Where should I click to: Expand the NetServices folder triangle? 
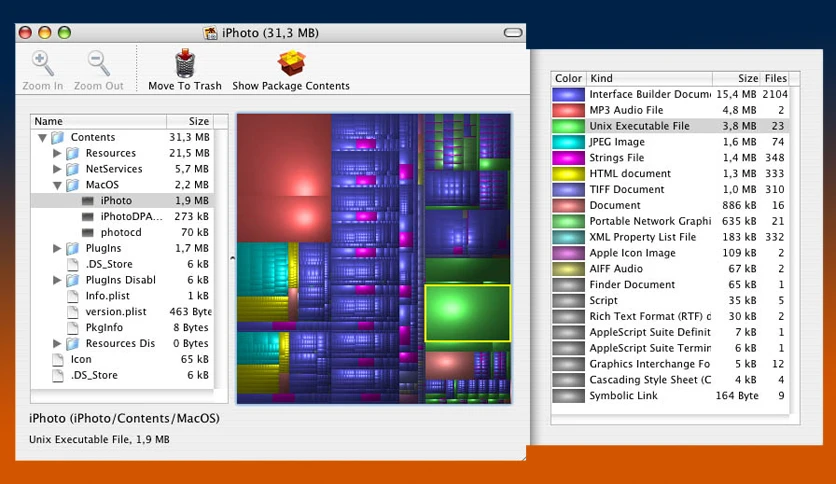tap(57, 169)
